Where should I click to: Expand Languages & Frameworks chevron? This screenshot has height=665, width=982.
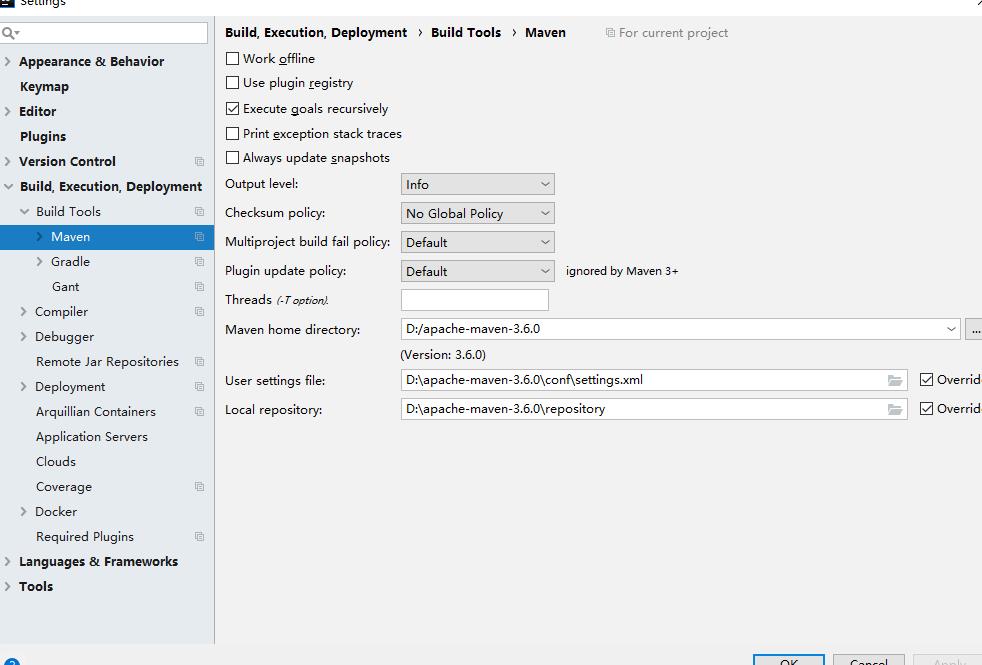point(8,562)
